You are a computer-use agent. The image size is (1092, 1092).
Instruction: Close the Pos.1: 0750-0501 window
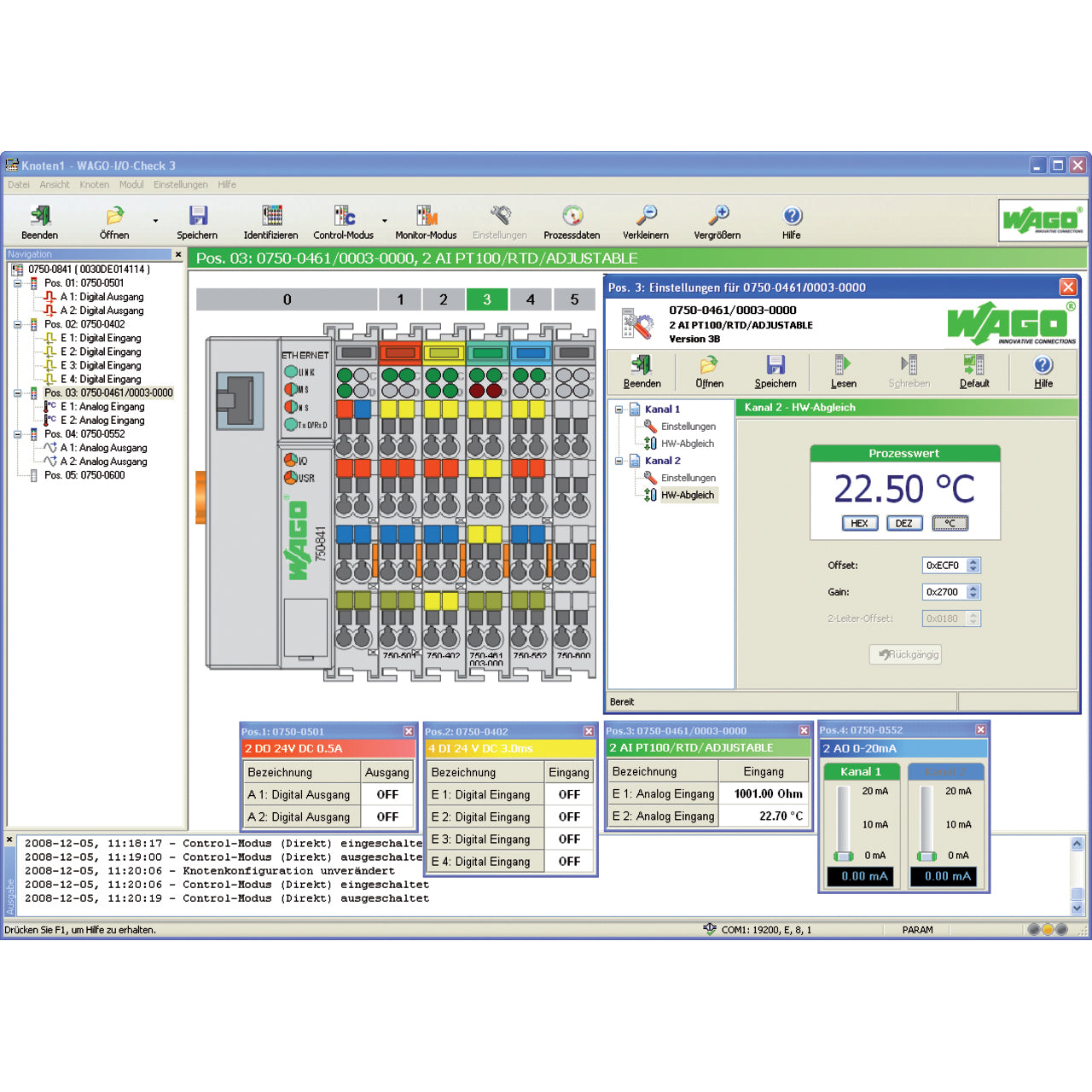409,731
